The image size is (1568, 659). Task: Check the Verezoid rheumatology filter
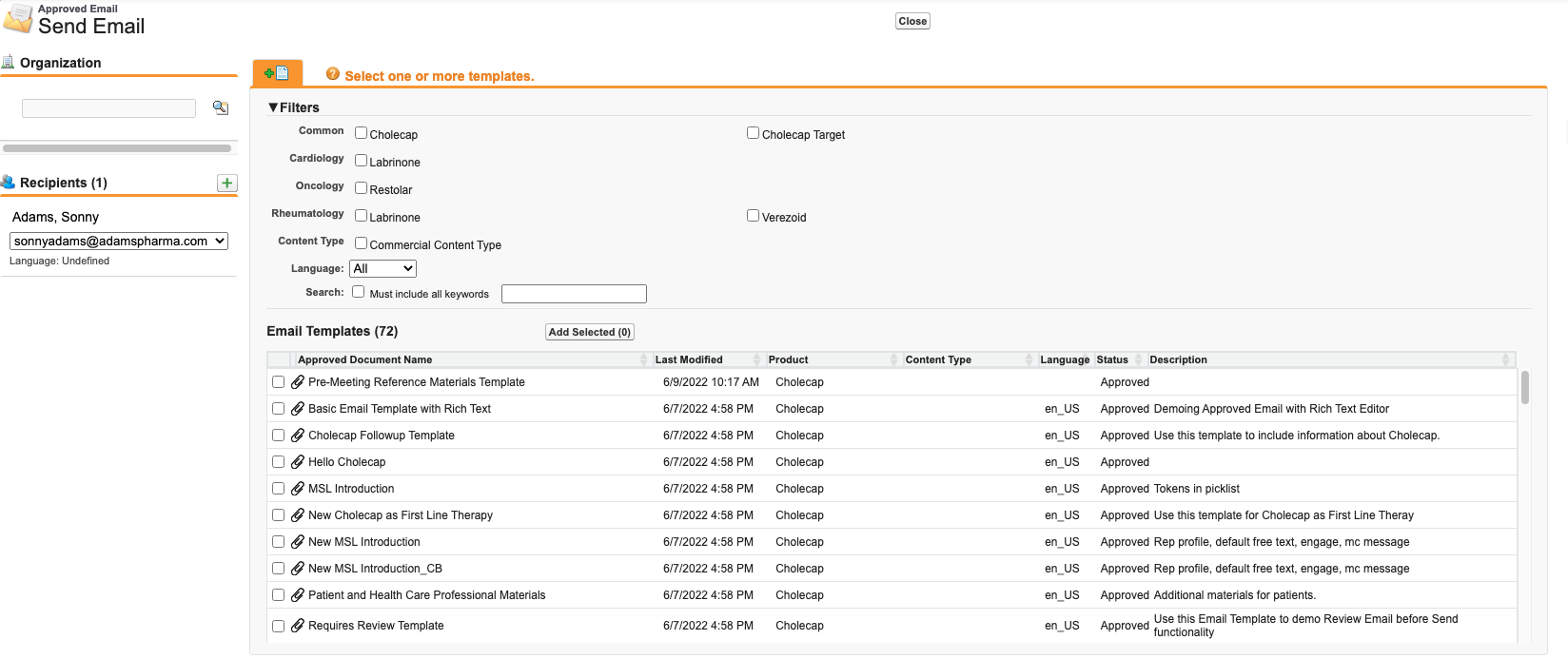(754, 216)
